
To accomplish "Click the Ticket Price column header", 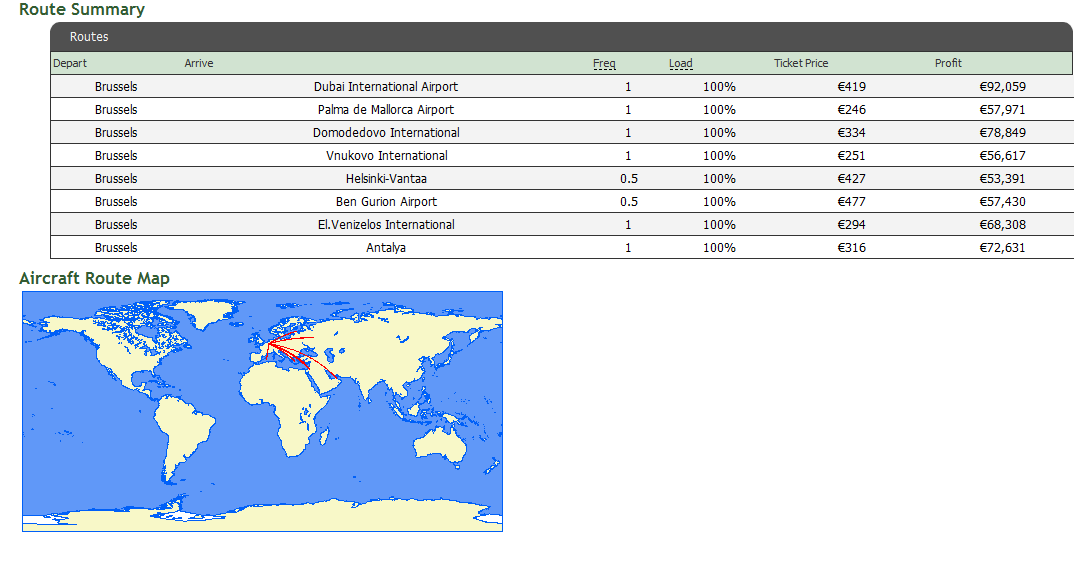I will (801, 63).
